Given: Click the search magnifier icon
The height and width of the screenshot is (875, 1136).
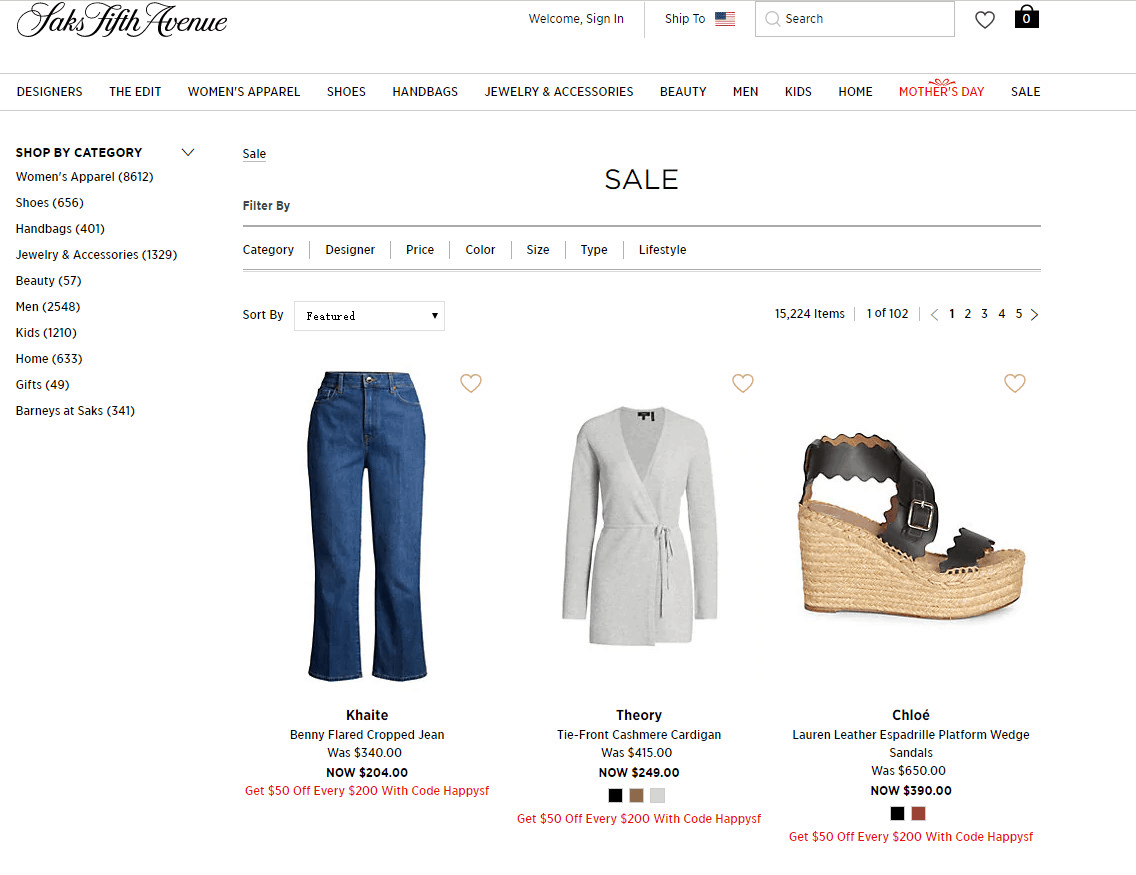Looking at the screenshot, I should (x=773, y=19).
